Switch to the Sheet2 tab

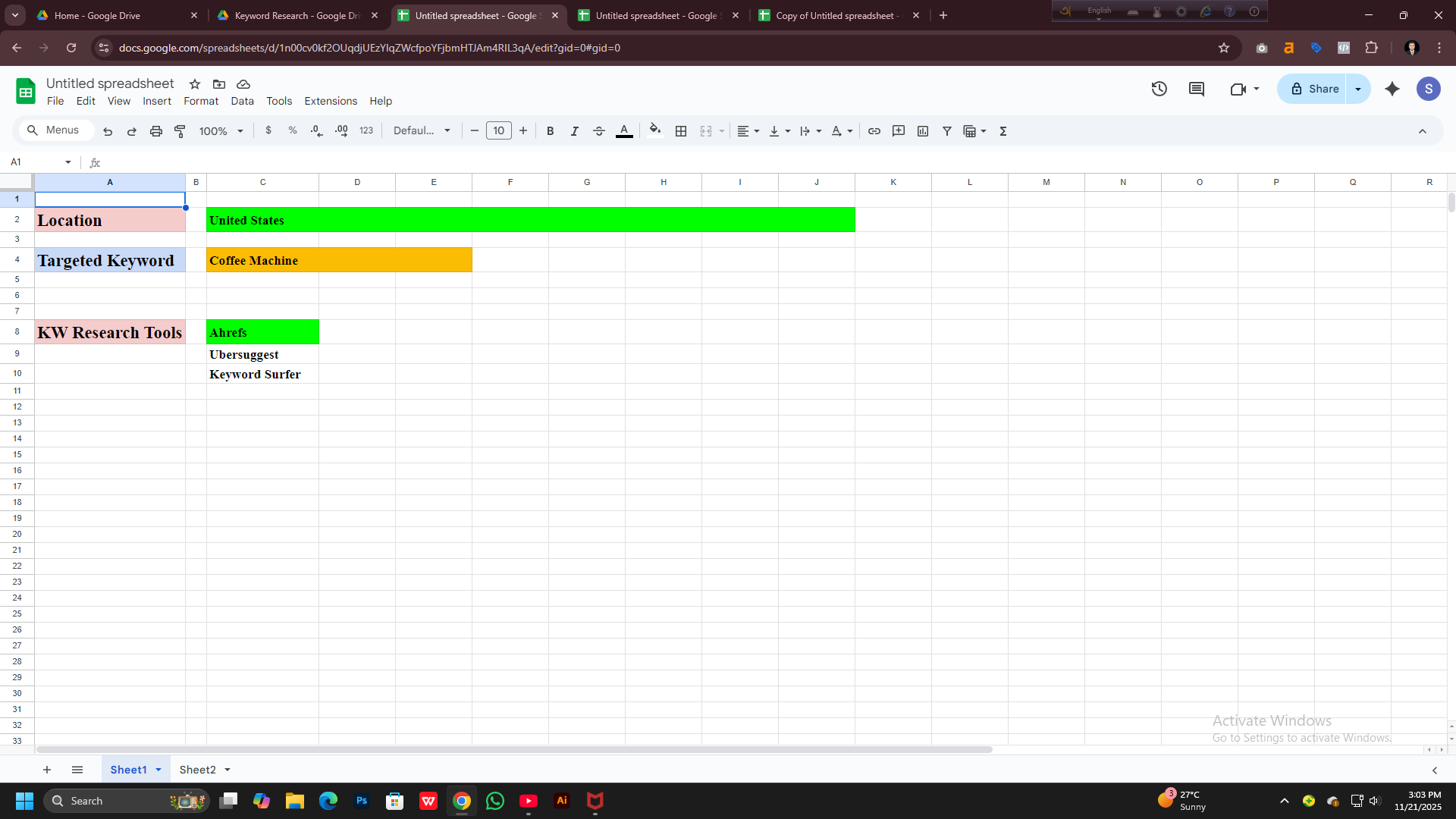(x=197, y=770)
